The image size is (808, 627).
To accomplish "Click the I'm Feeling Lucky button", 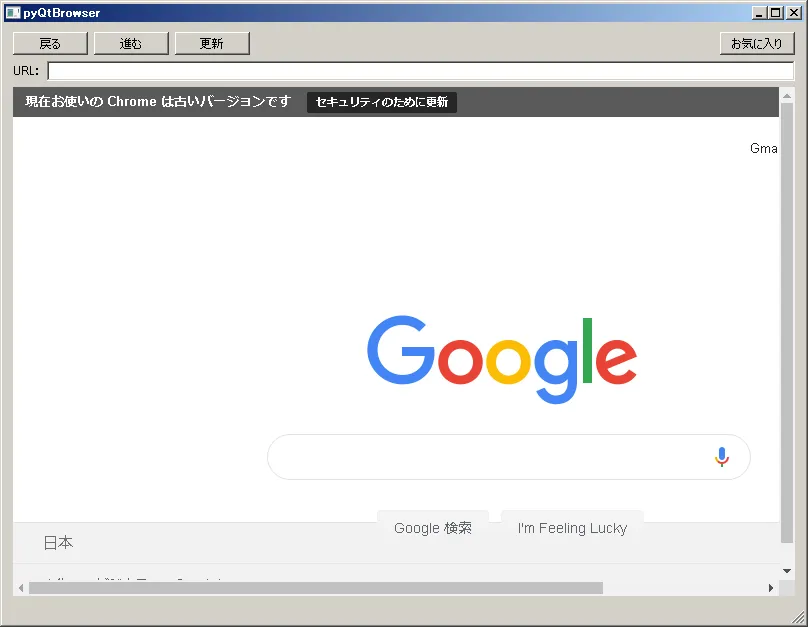I will [572, 527].
